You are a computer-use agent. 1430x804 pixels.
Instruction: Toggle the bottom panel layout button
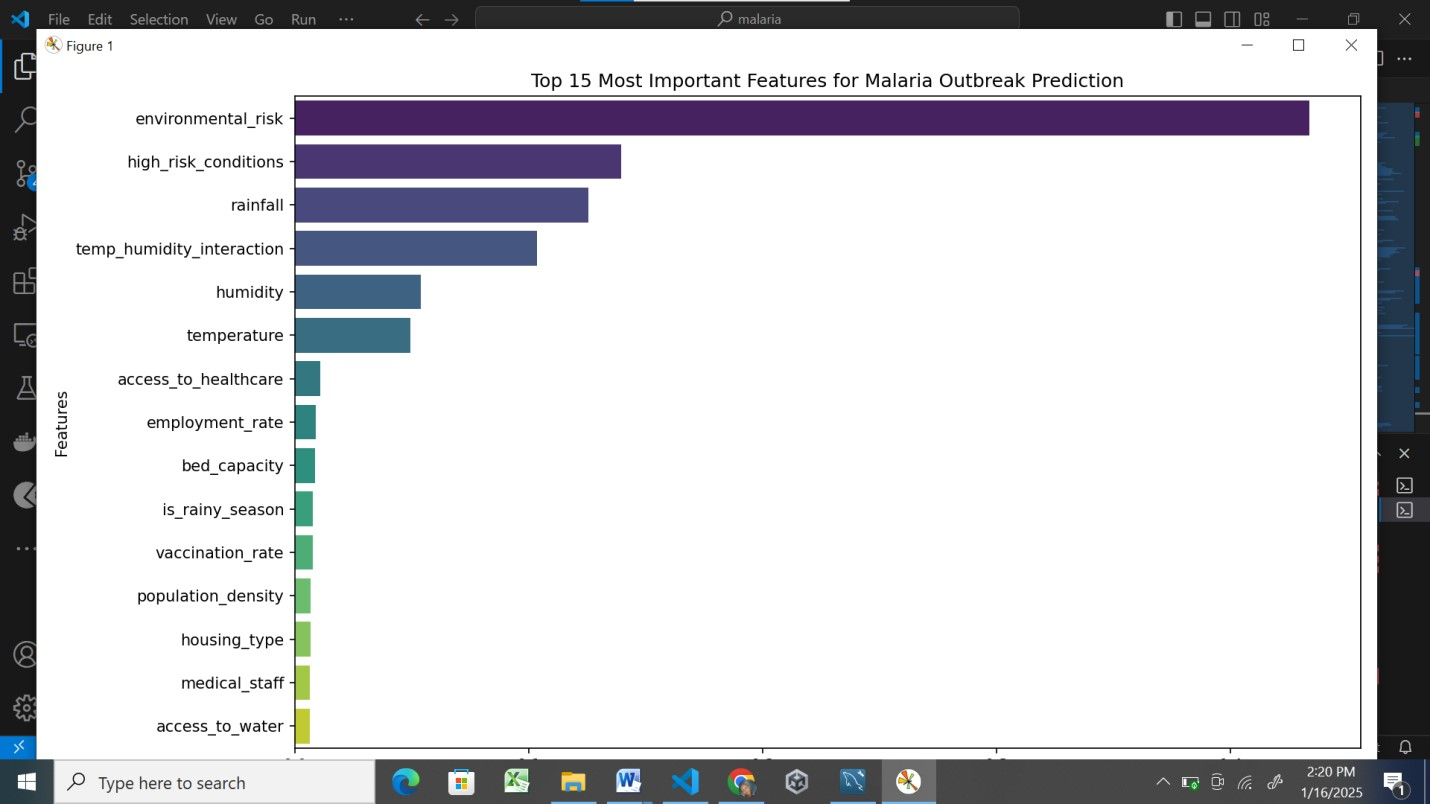tap(1203, 19)
